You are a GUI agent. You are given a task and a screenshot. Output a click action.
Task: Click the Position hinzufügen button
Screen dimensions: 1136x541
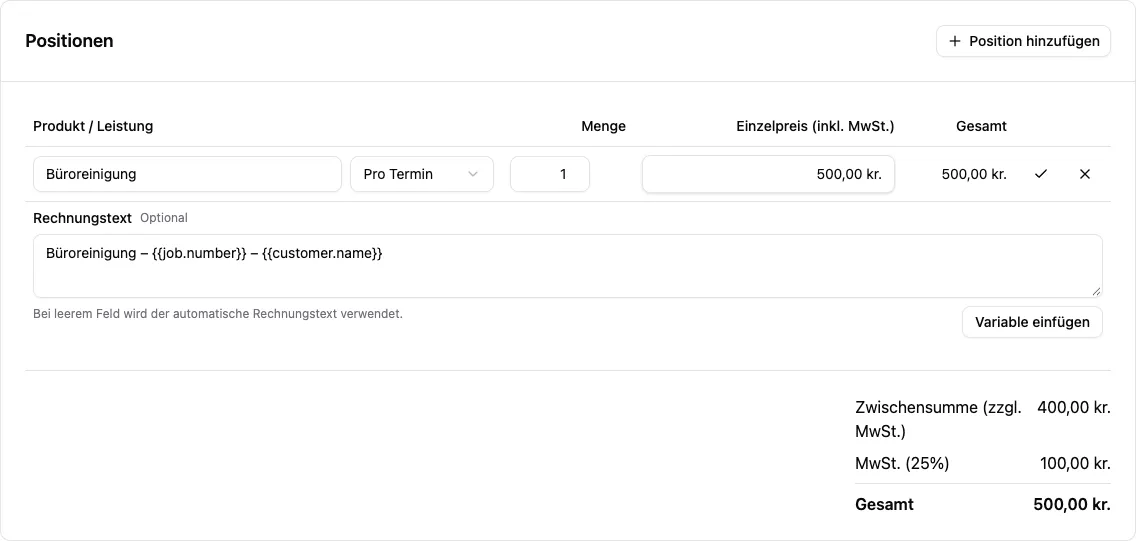(1023, 41)
